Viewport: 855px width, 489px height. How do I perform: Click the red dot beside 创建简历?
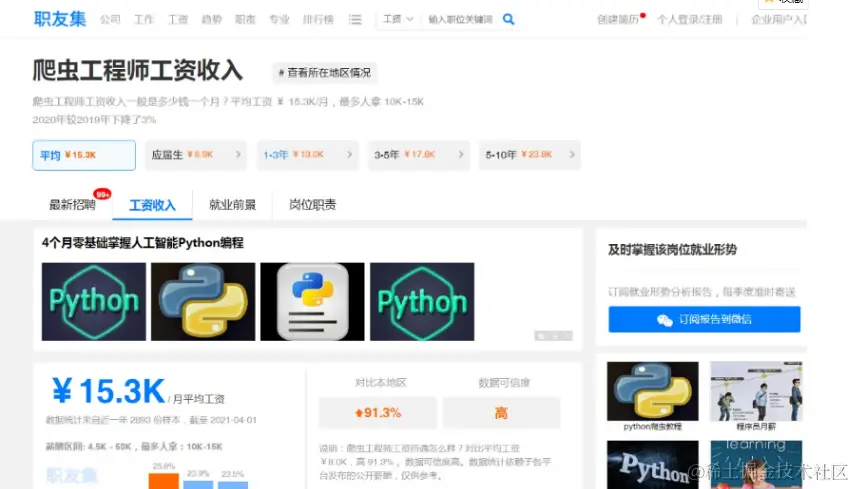[x=643, y=15]
